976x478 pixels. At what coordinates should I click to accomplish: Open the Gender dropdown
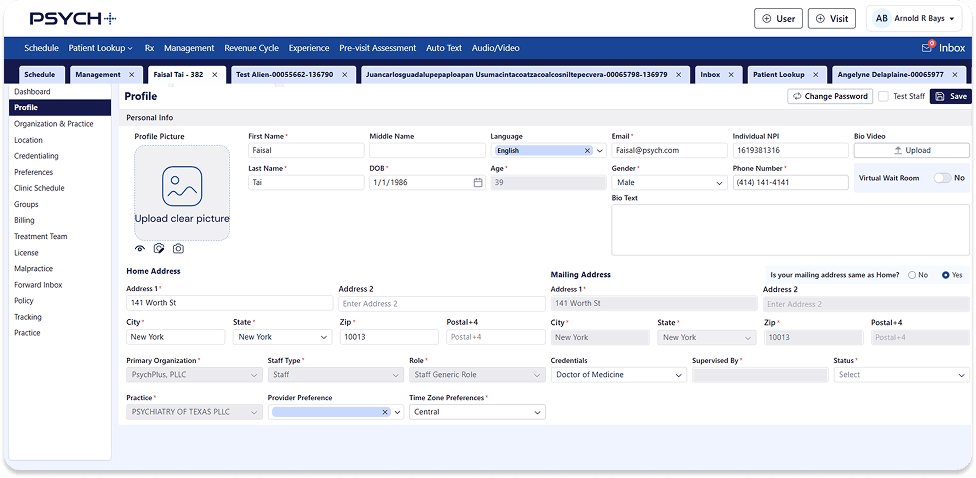pos(668,183)
